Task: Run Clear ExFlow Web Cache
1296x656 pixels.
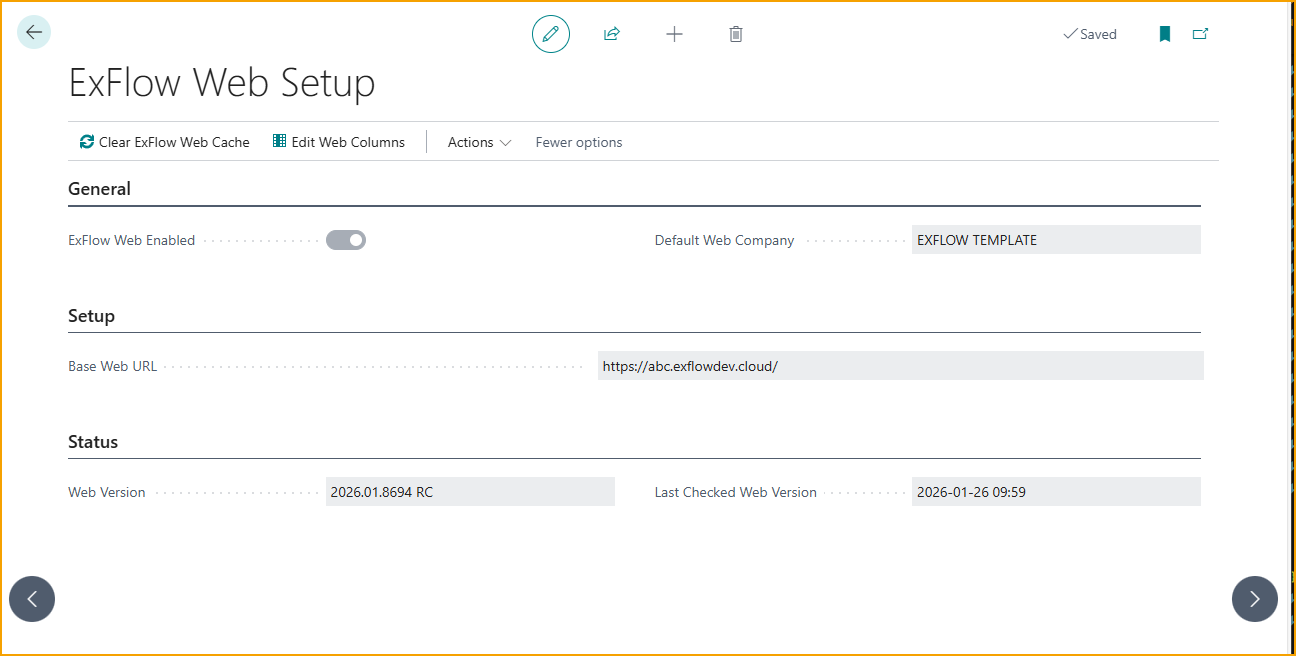Action: (x=163, y=141)
